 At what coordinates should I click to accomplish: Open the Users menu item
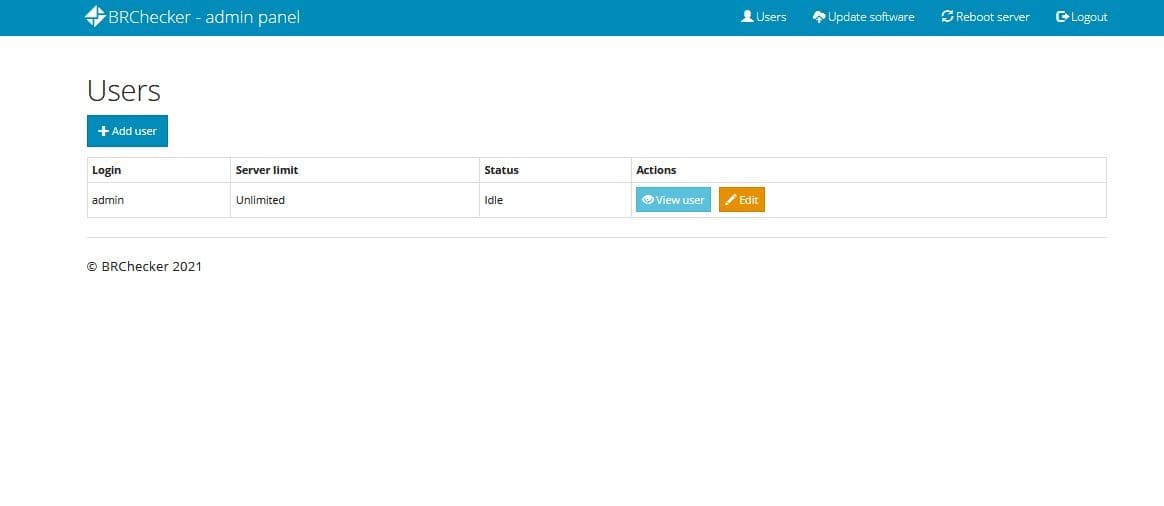pyautogui.click(x=763, y=16)
